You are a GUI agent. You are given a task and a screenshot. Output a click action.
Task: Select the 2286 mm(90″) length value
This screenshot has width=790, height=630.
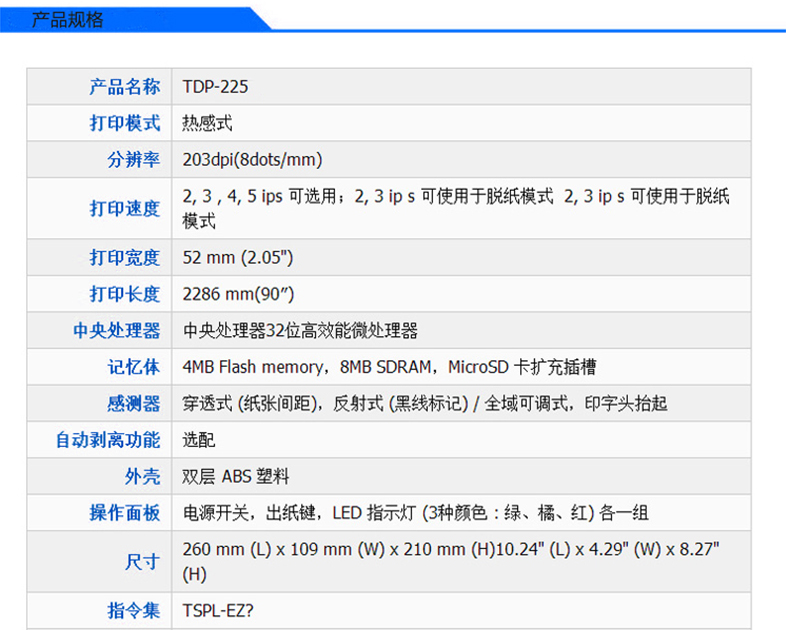coord(238,294)
